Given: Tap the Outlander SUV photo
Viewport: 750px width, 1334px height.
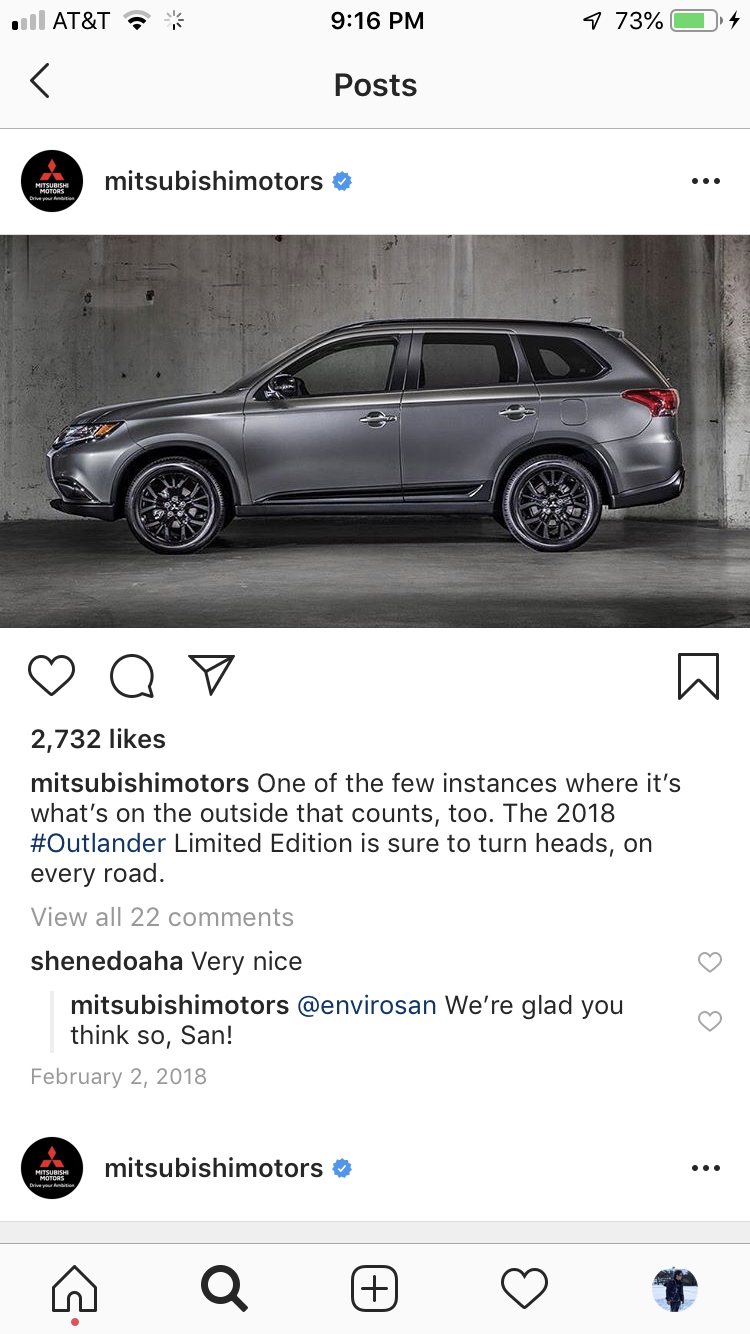Looking at the screenshot, I should pyautogui.click(x=375, y=431).
